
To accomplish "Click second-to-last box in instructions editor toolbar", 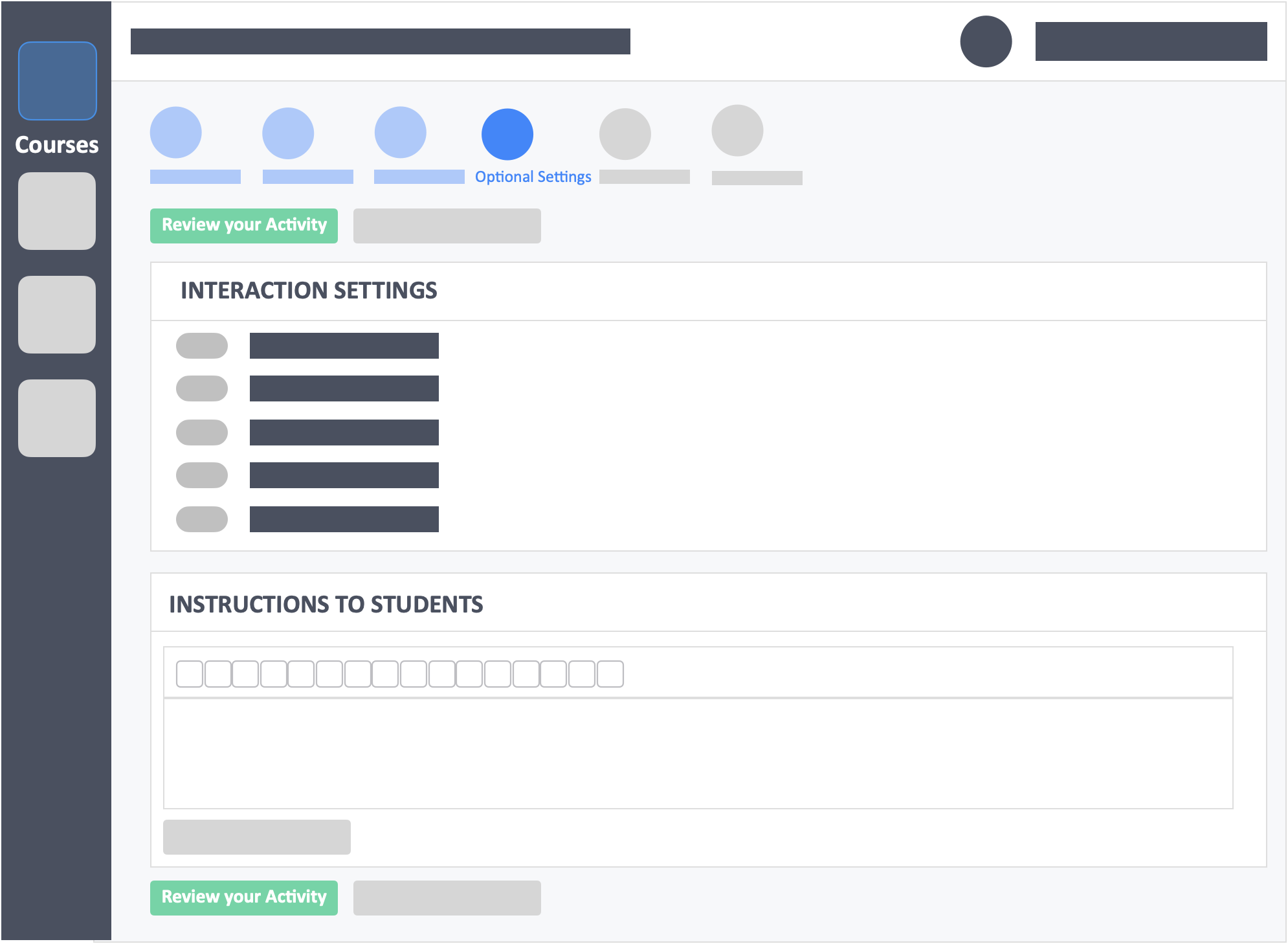I will 582,674.
